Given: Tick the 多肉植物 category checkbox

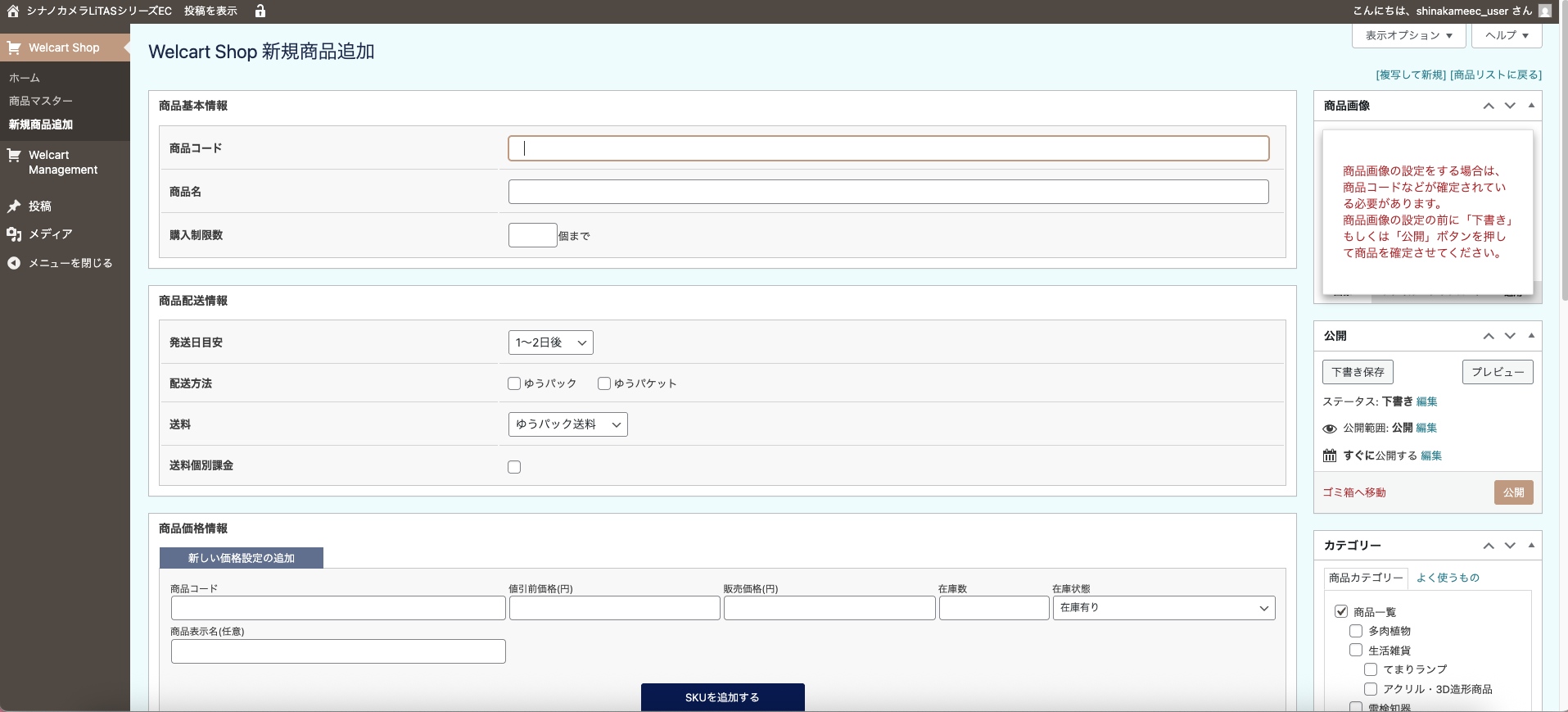Looking at the screenshot, I should (x=1356, y=631).
